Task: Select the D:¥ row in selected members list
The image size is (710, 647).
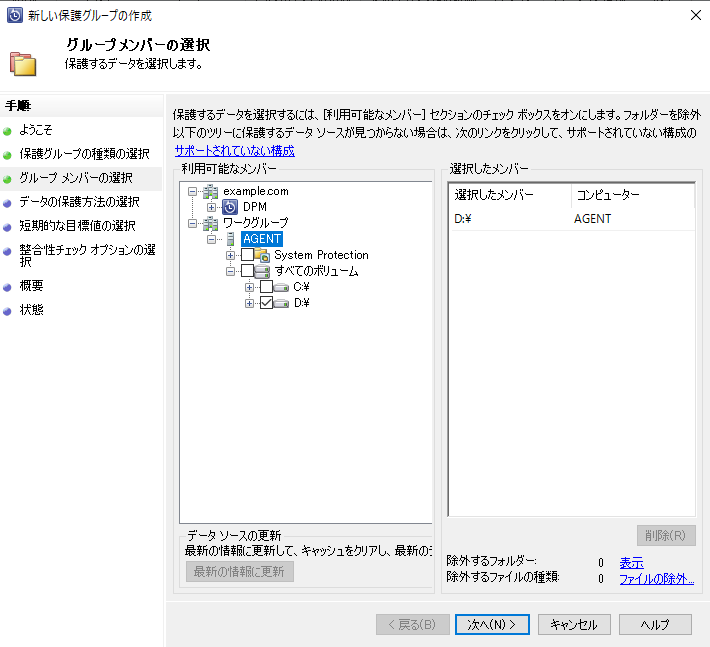Action: coord(571,219)
